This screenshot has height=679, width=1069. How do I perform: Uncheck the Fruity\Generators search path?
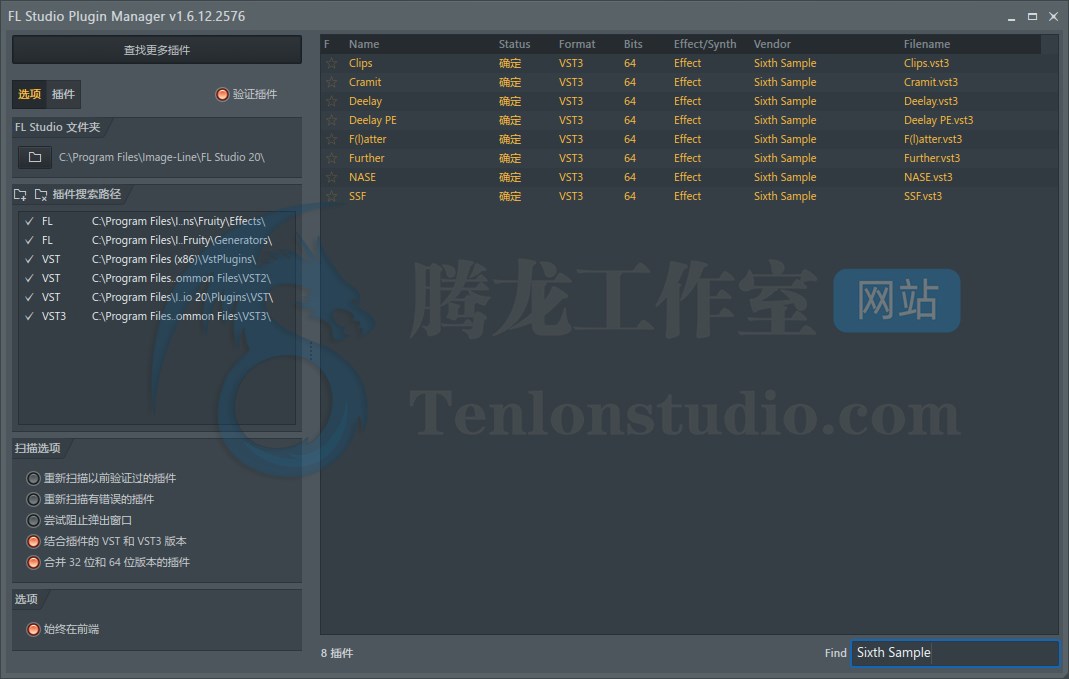(x=29, y=241)
